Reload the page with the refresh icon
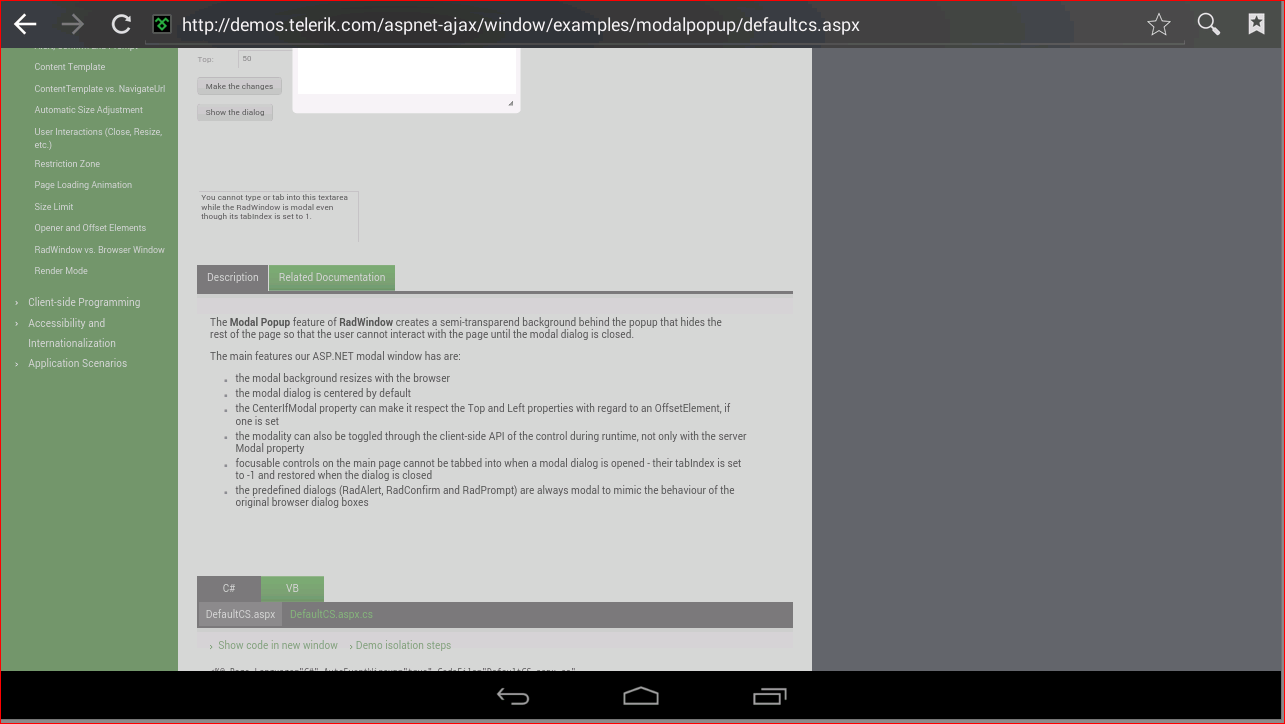 coord(121,25)
